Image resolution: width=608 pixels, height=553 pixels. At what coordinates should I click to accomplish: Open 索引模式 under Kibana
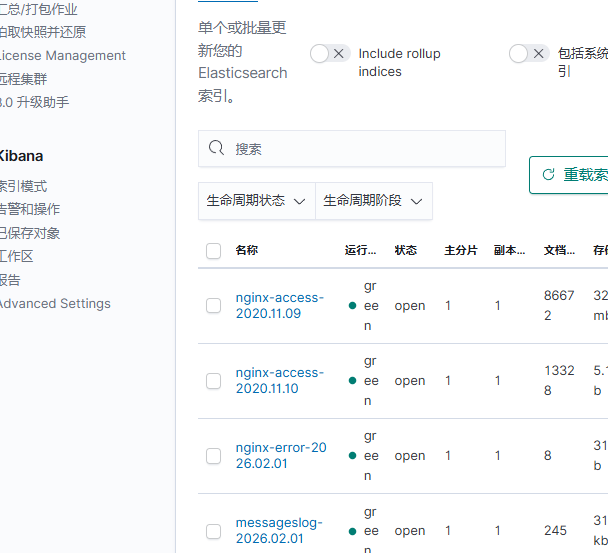[23, 186]
